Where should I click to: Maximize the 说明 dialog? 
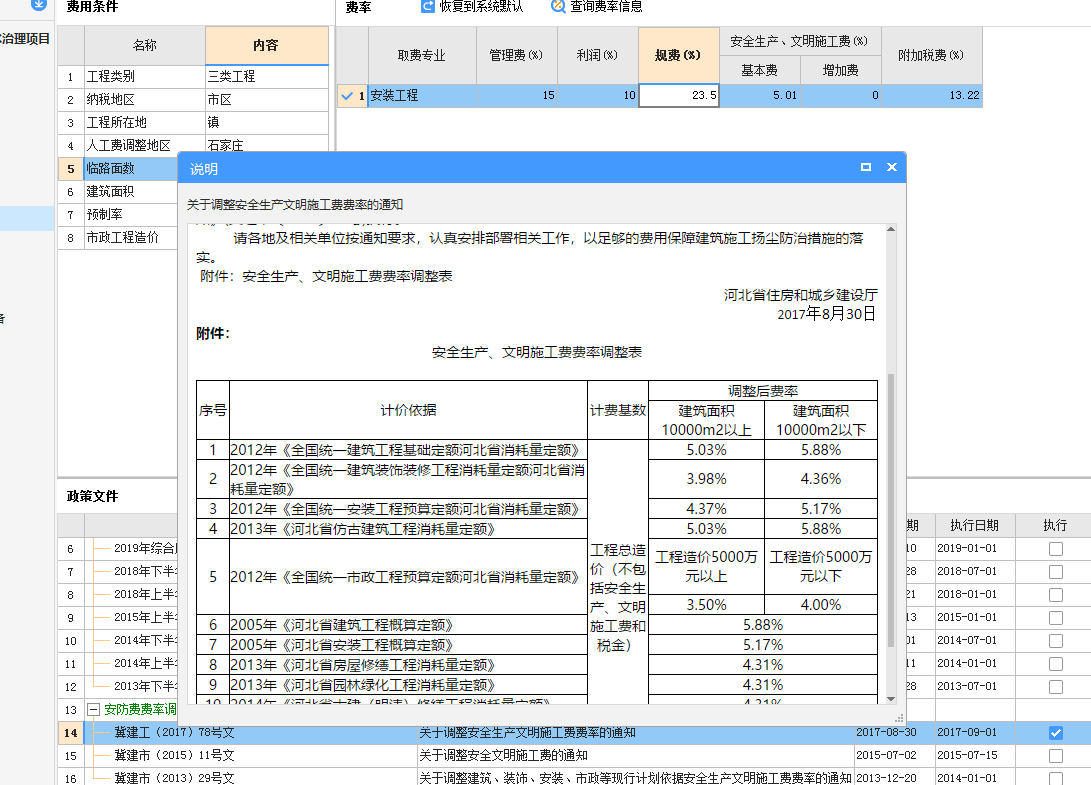pyautogui.click(x=866, y=167)
